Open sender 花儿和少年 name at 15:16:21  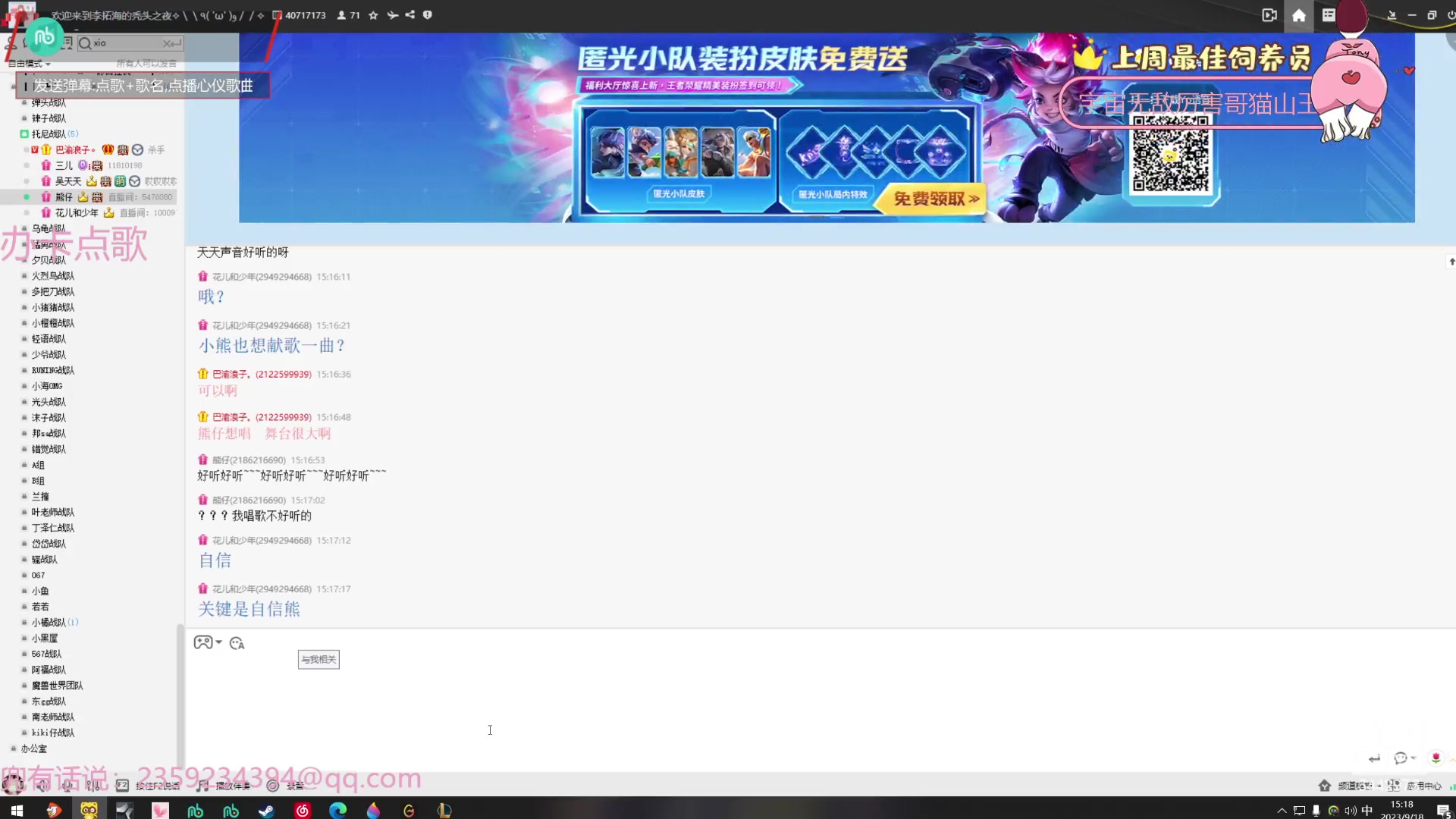pyautogui.click(x=261, y=326)
